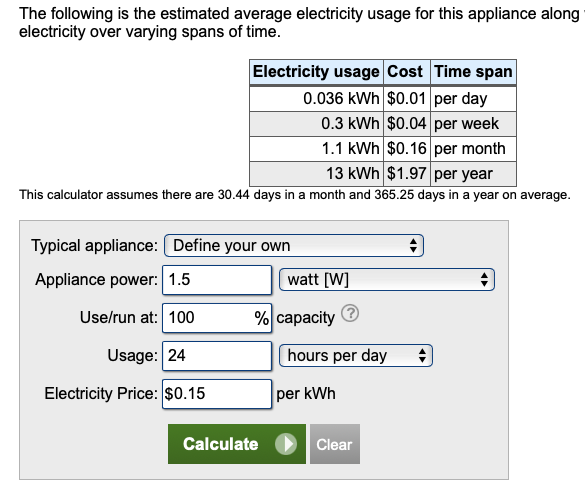585x486 pixels.
Task: Click the Time span column header
Action: tap(473, 72)
